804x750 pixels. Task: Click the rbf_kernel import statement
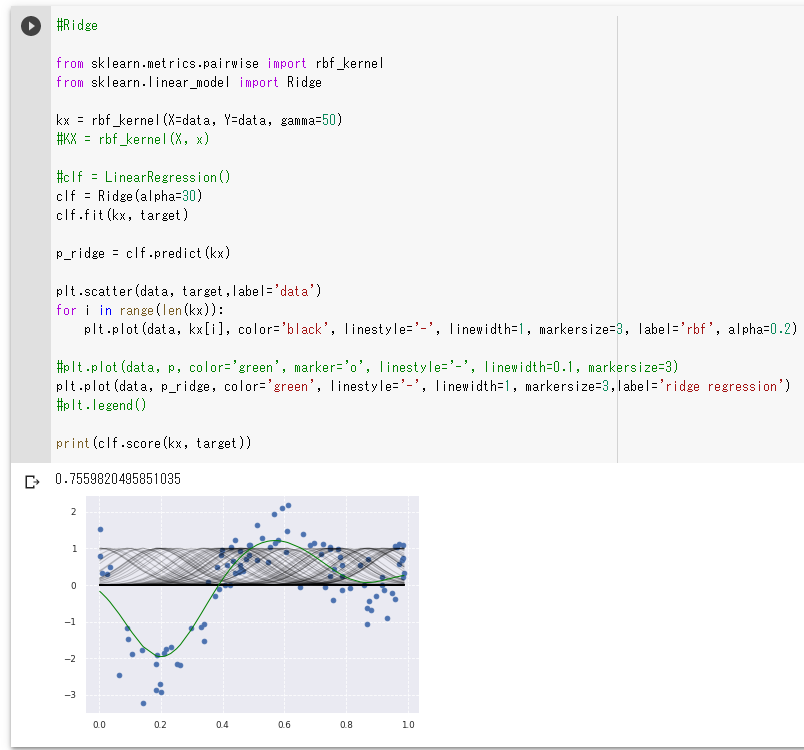tap(220, 64)
